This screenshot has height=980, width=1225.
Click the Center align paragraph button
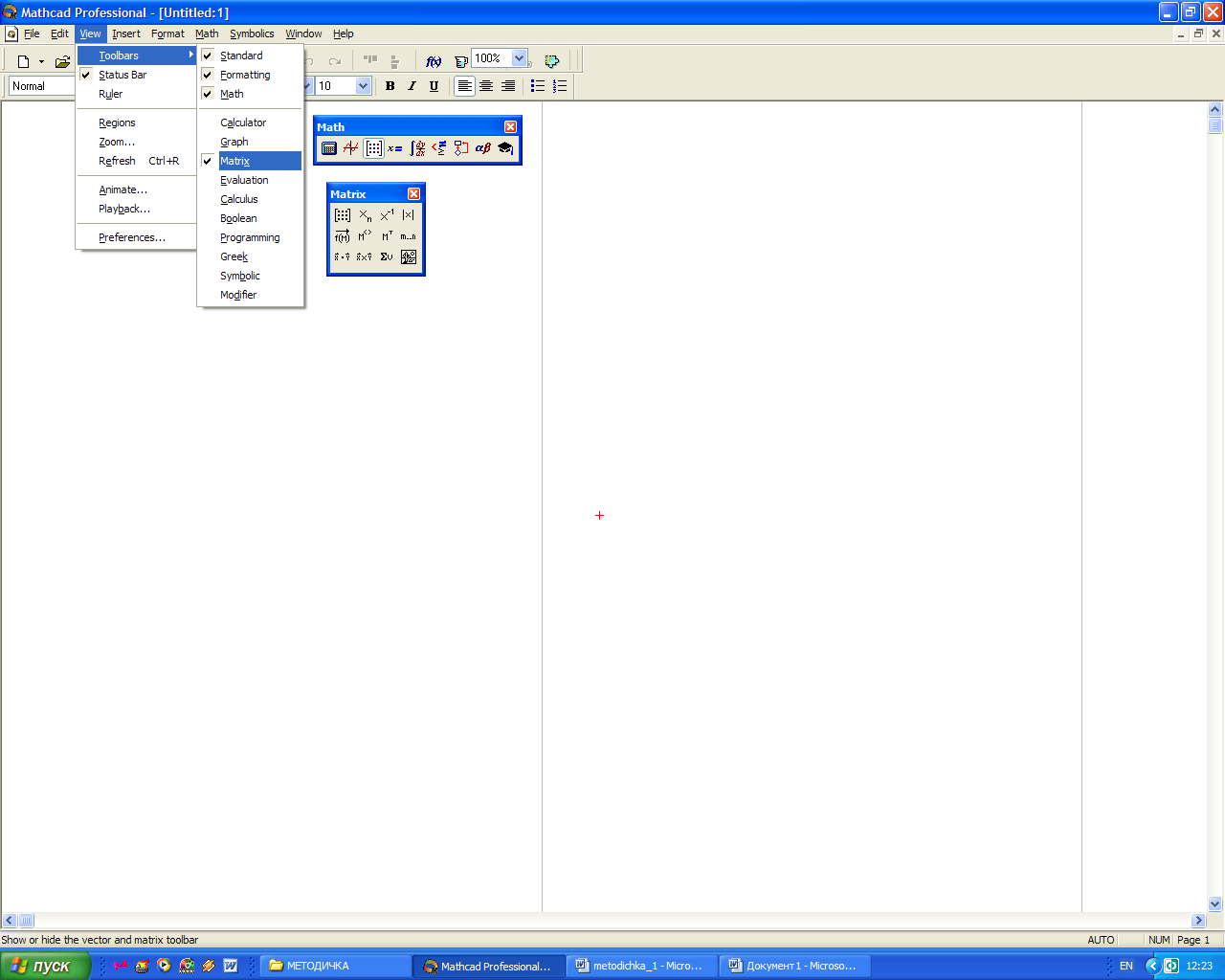486,86
